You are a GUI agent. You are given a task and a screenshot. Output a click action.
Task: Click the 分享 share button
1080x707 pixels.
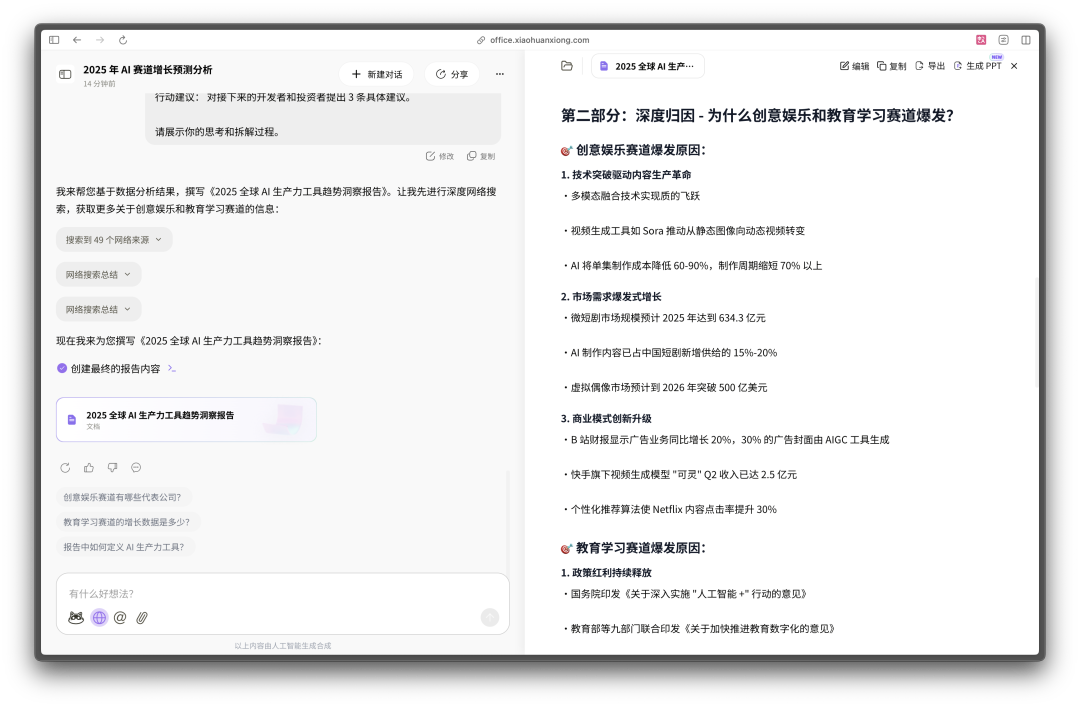(452, 74)
